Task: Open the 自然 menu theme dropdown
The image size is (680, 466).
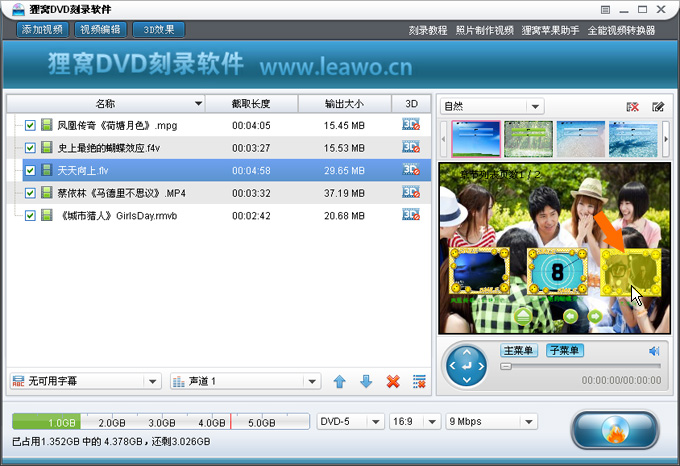Action: tap(535, 107)
